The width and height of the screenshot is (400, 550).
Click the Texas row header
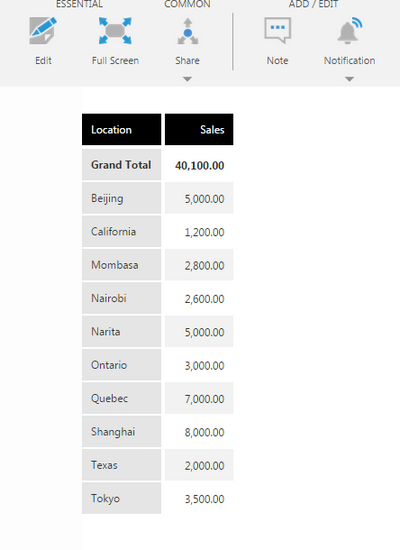click(121, 465)
